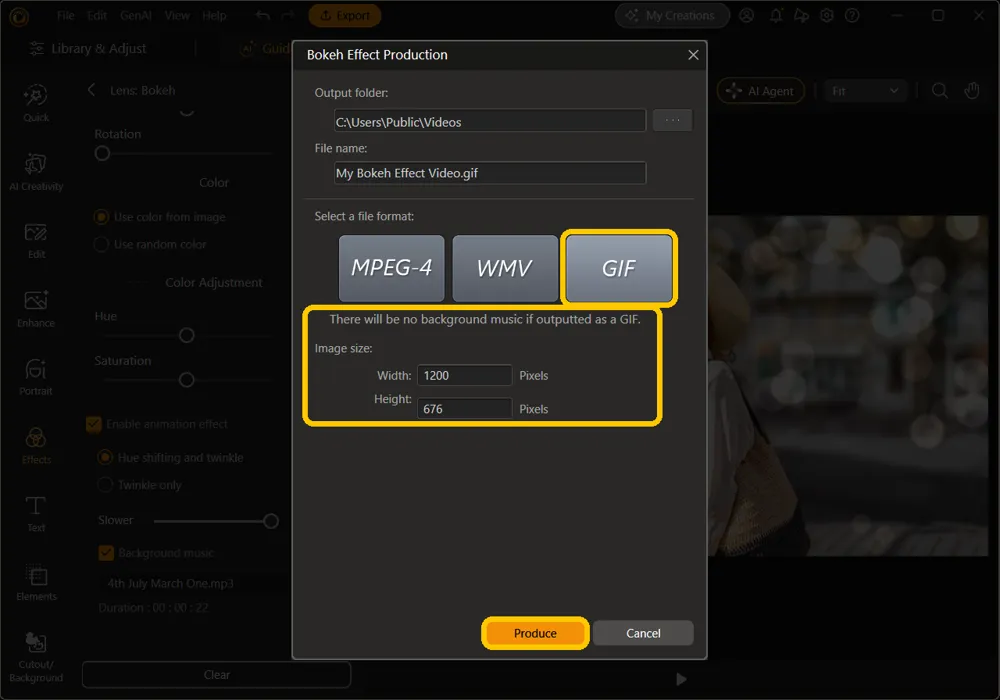Image resolution: width=1000 pixels, height=700 pixels.
Task: Play the animation preview
Action: click(681, 679)
